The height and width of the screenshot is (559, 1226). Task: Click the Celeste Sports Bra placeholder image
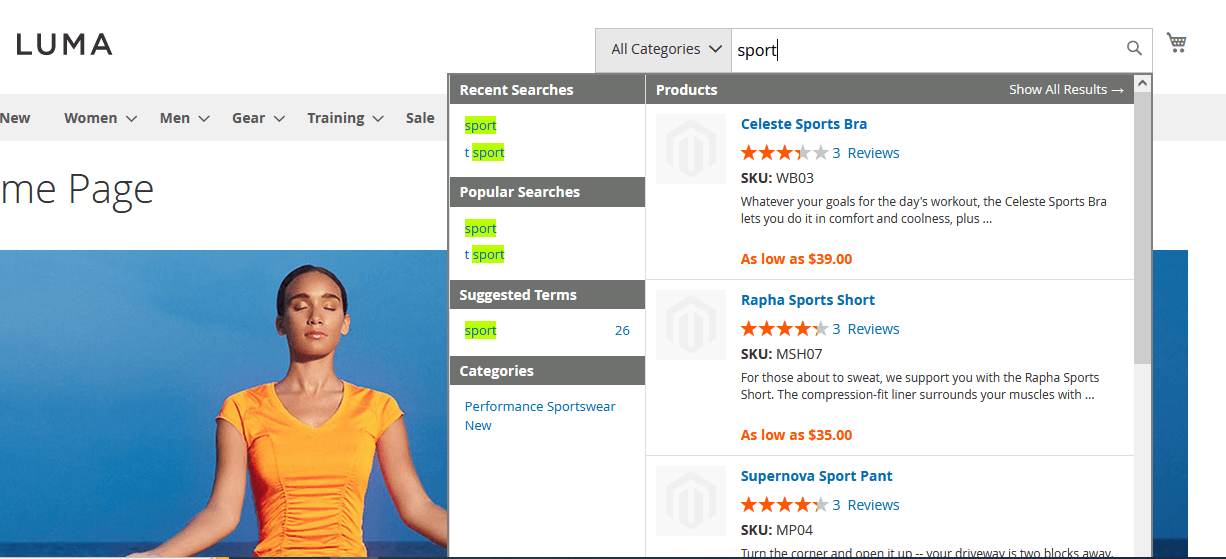tap(691, 149)
